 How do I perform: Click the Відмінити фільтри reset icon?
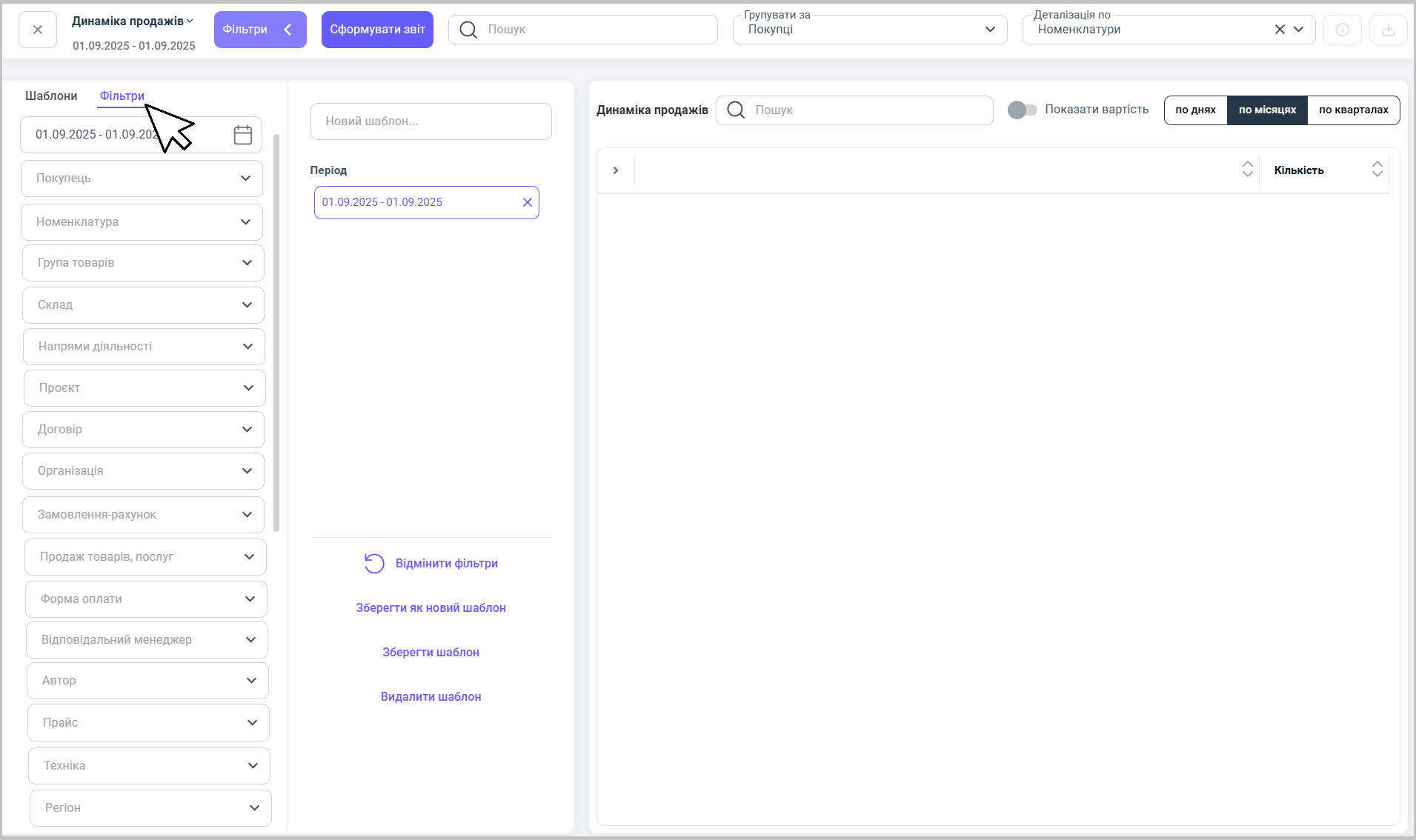pyautogui.click(x=374, y=564)
